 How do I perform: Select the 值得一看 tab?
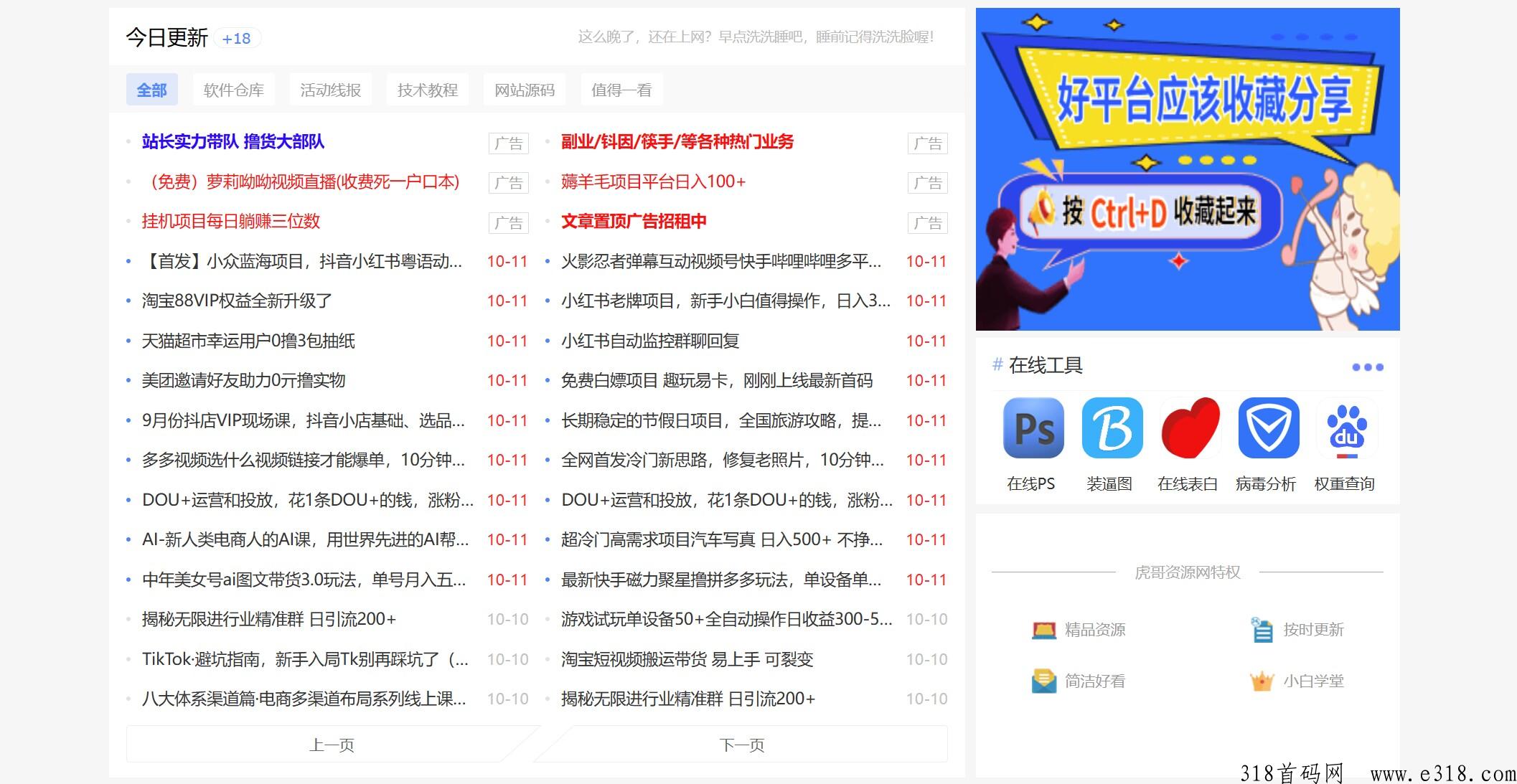621,90
